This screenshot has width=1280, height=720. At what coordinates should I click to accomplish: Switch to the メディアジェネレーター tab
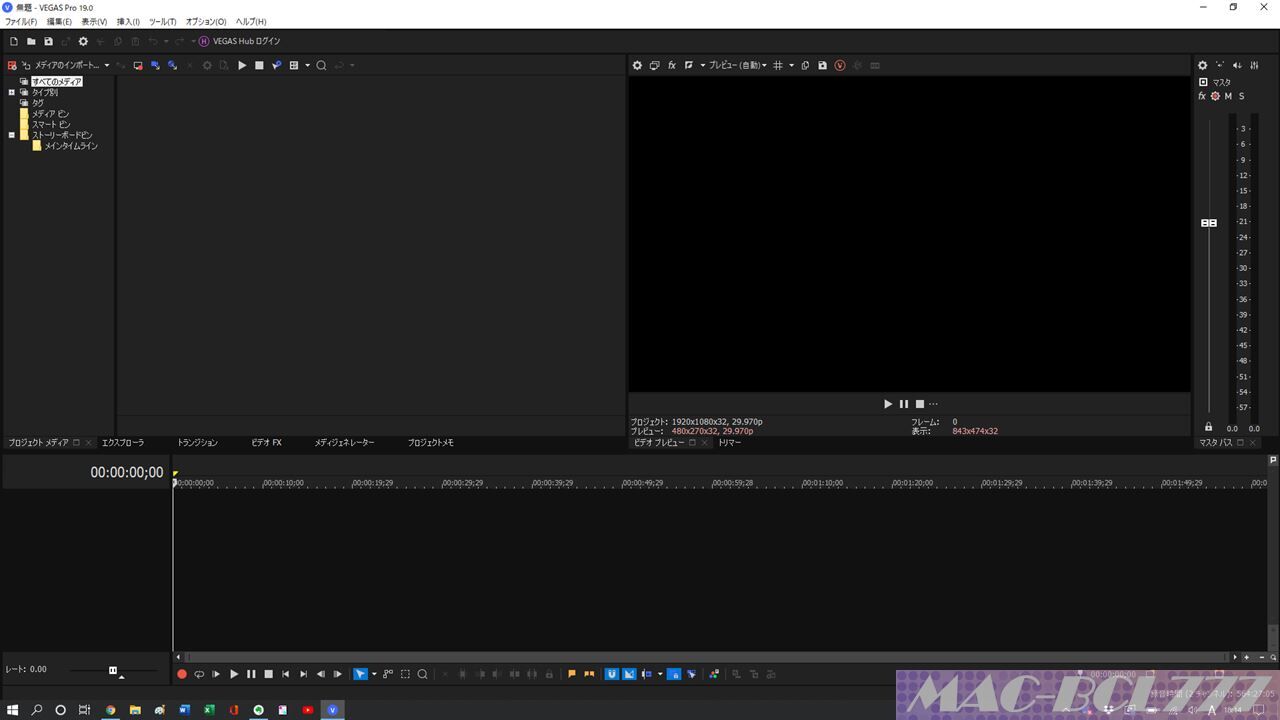344,442
